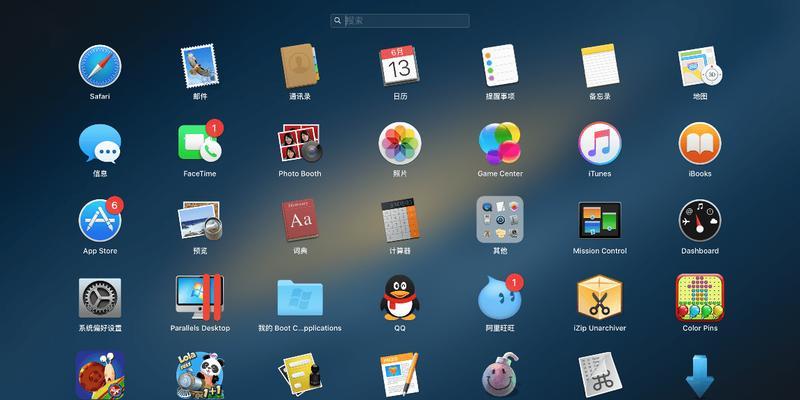The image size is (800, 400).
Task: Launch the 预览 preview app
Action: pyautogui.click(x=200, y=220)
